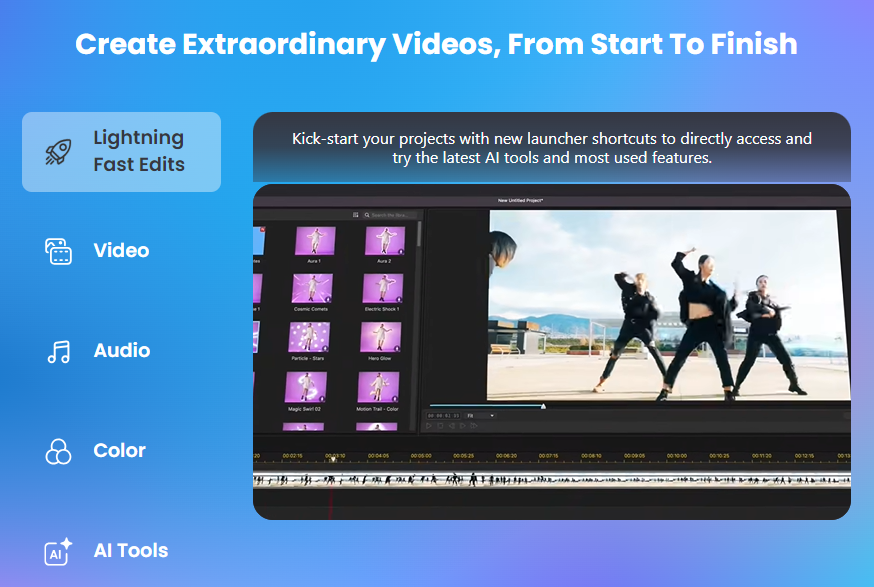Click the search the library field
Image resolution: width=874 pixels, height=587 pixels.
click(390, 215)
